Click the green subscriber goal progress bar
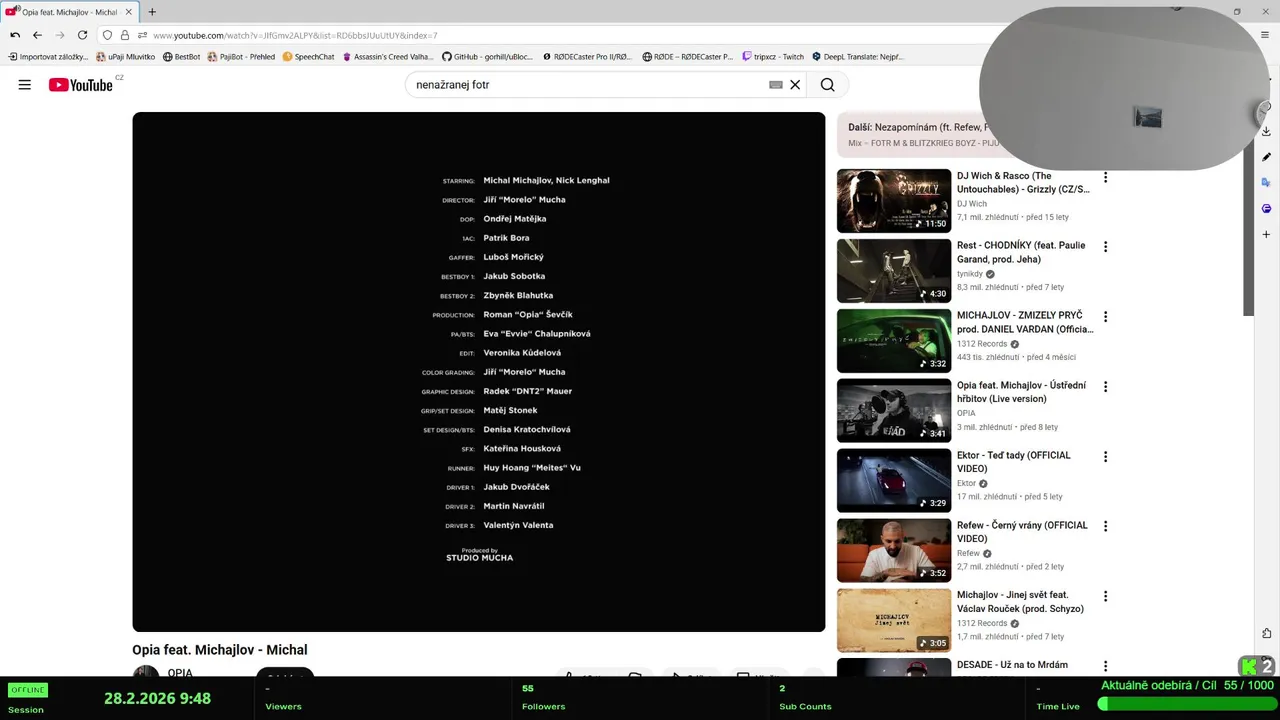 1186,704
